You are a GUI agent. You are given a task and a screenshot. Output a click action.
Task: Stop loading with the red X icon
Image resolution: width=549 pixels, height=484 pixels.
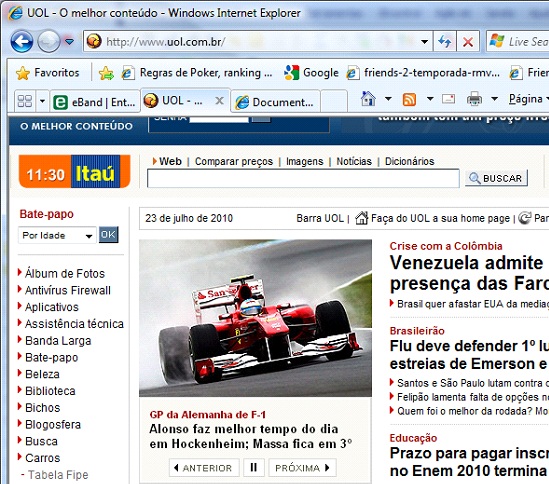coord(468,42)
